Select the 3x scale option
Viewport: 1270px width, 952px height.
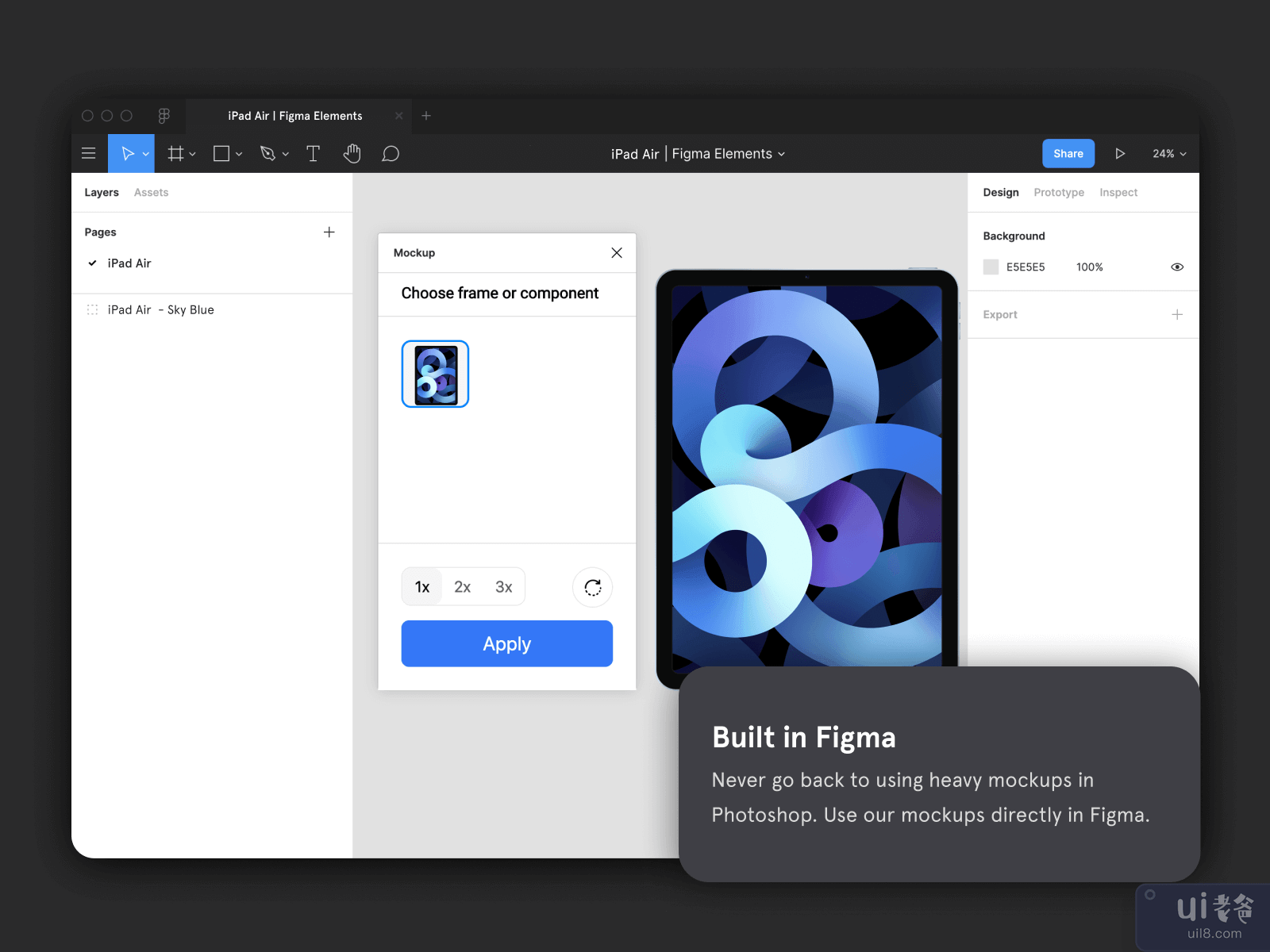503,587
